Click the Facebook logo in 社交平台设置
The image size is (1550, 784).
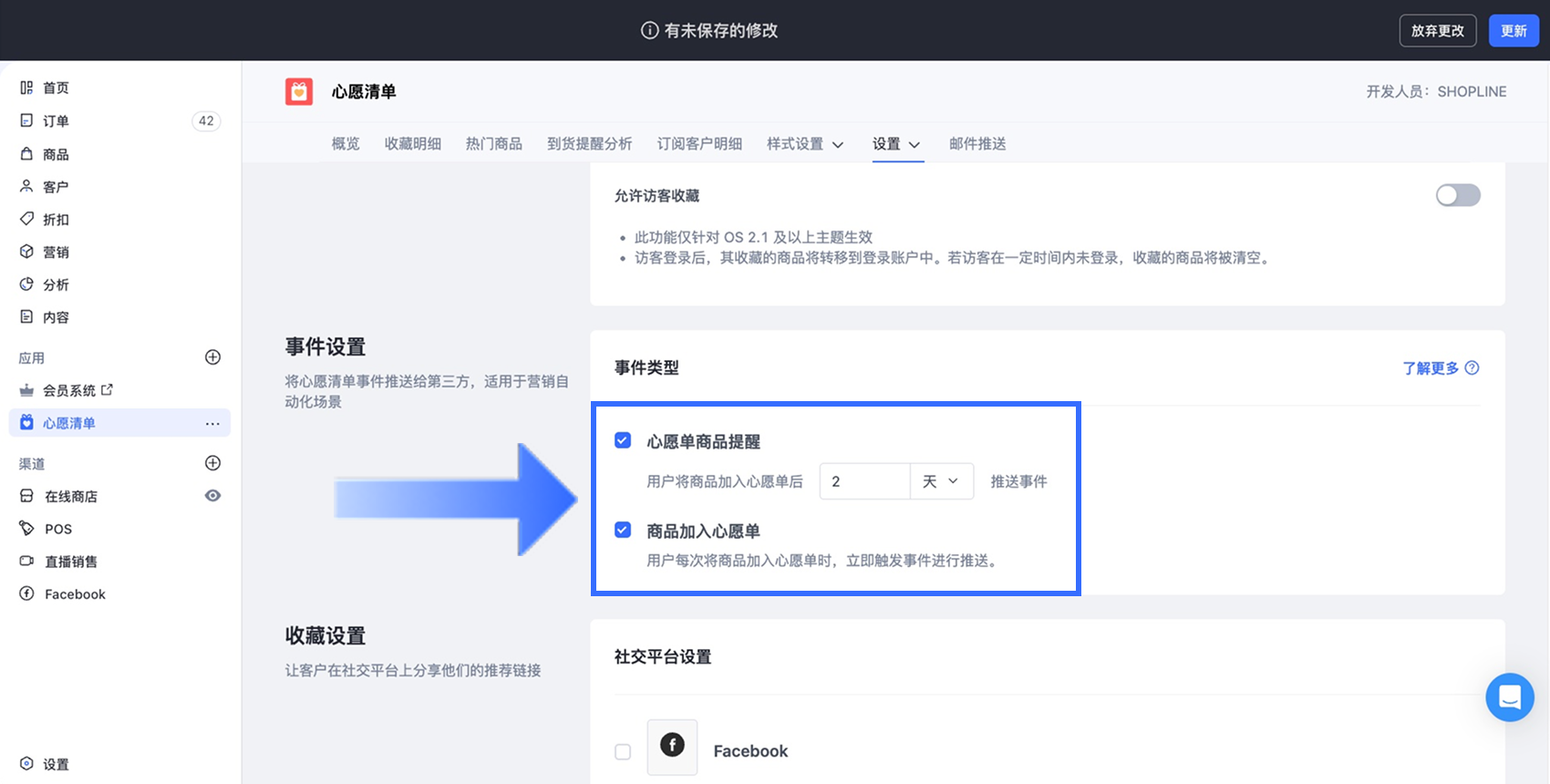[x=672, y=747]
